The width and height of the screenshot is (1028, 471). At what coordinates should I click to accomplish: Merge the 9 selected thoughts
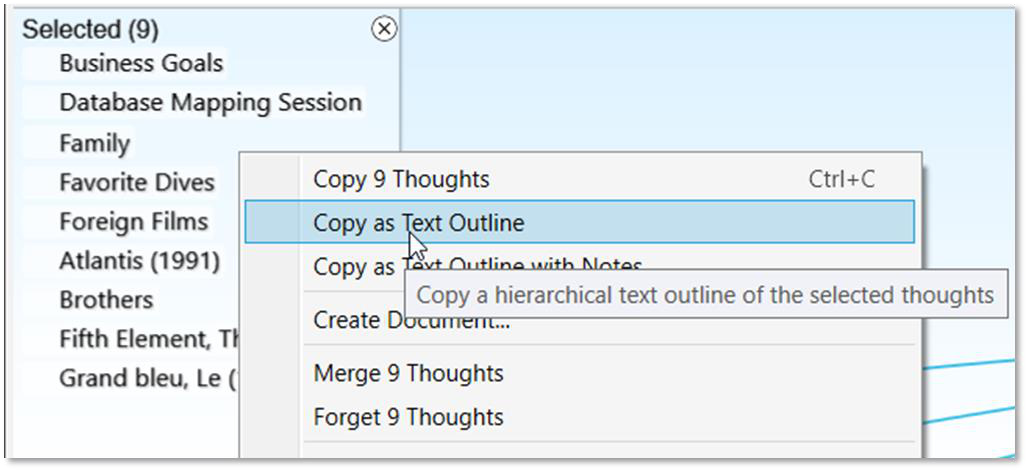tap(408, 373)
